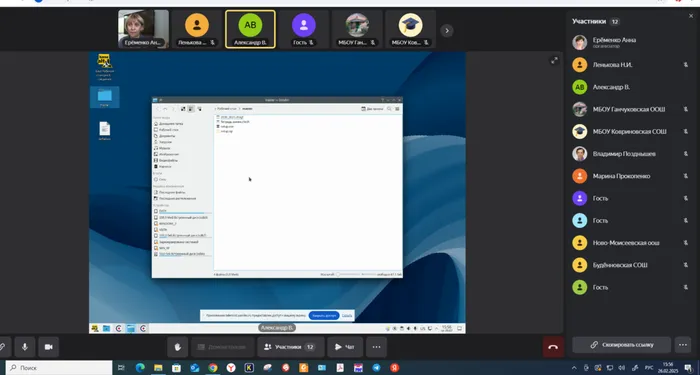This screenshot has height=375, width=700.
Task: Open Microsoft Store from Windows taskbar
Action: (176, 368)
